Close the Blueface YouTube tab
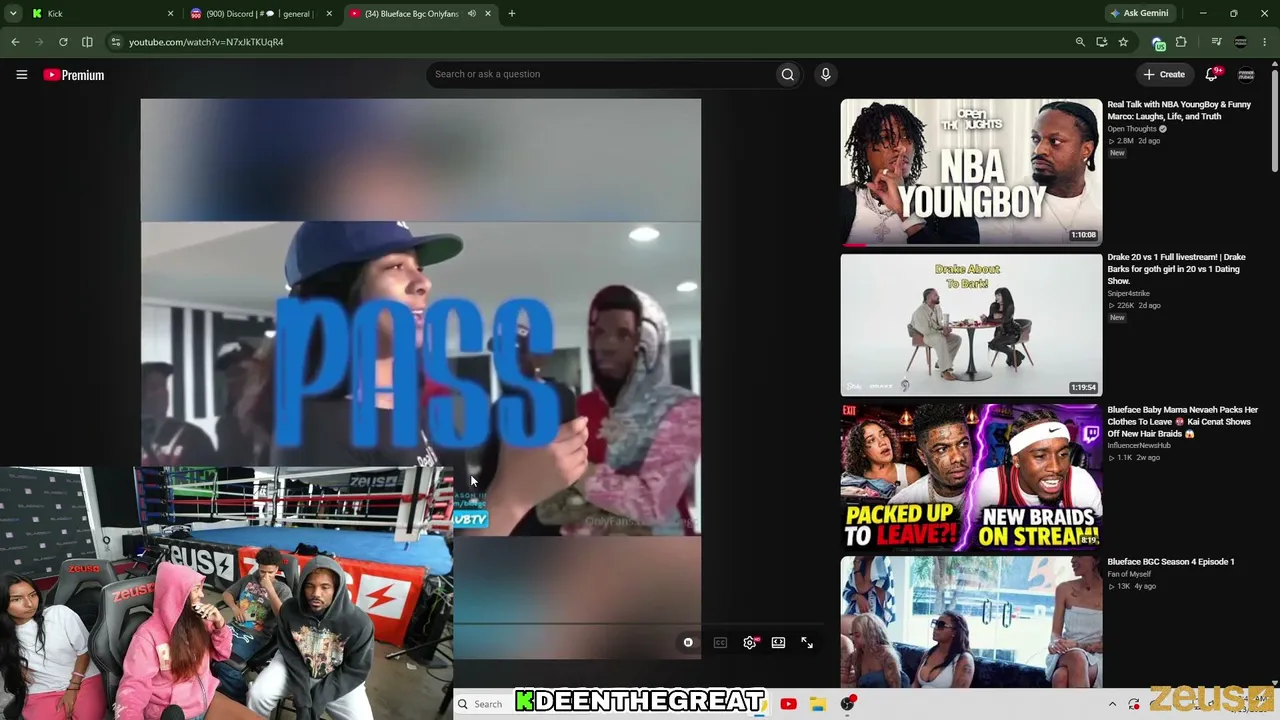The height and width of the screenshot is (720, 1280). [488, 14]
